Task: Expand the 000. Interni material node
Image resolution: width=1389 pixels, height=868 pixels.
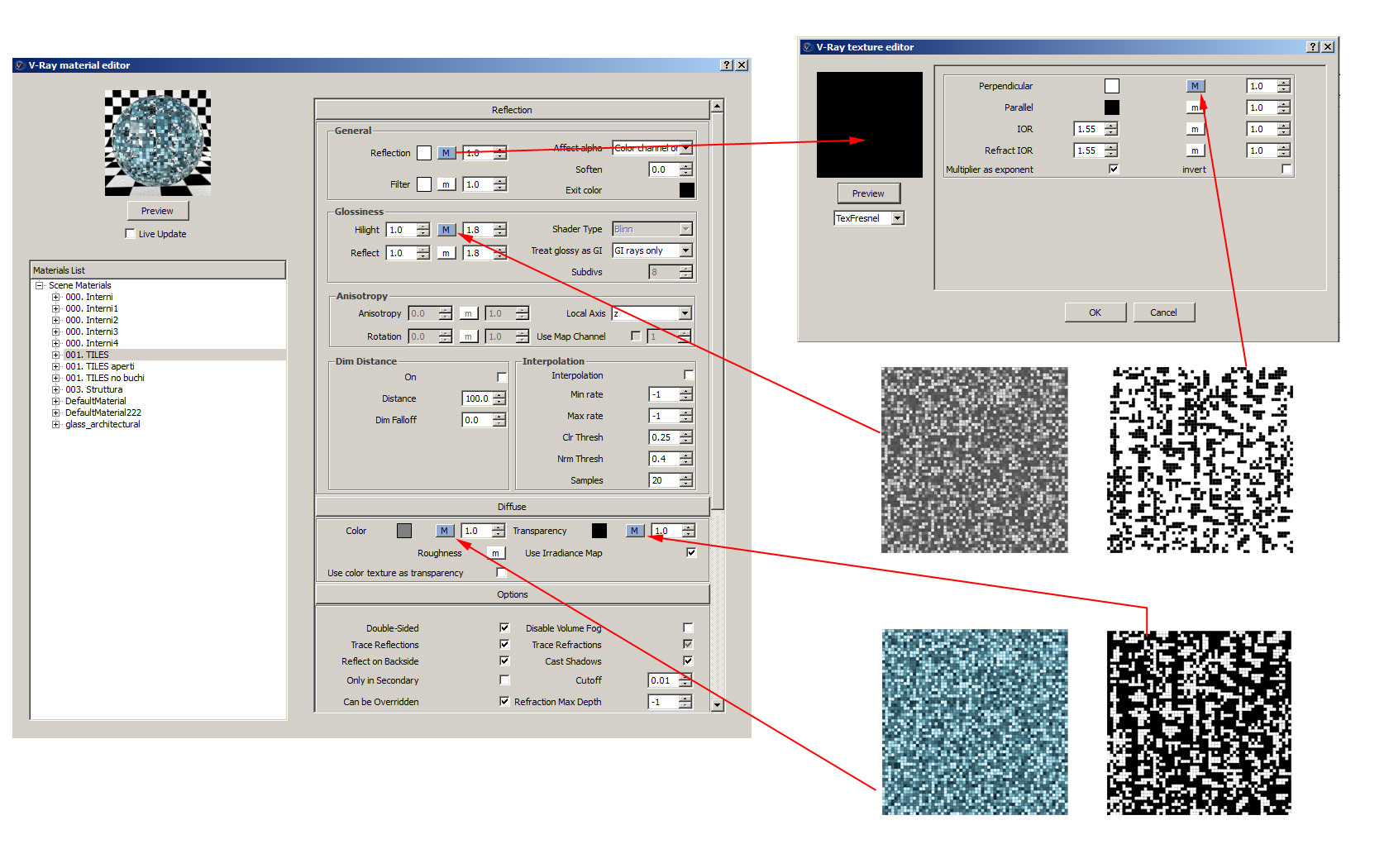Action: click(x=56, y=297)
